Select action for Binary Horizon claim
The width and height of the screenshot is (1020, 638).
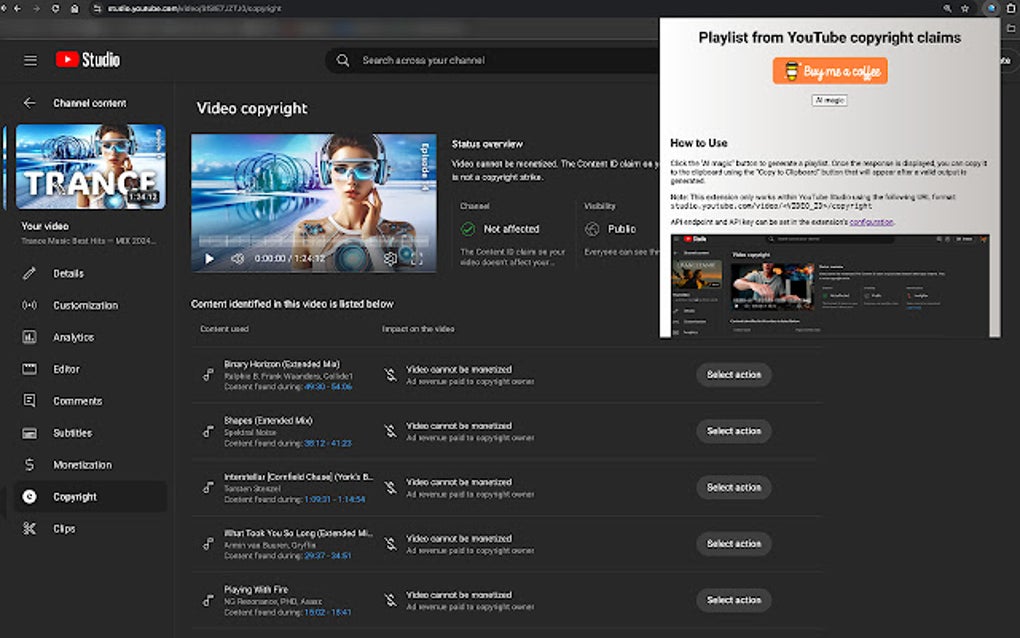pos(734,375)
